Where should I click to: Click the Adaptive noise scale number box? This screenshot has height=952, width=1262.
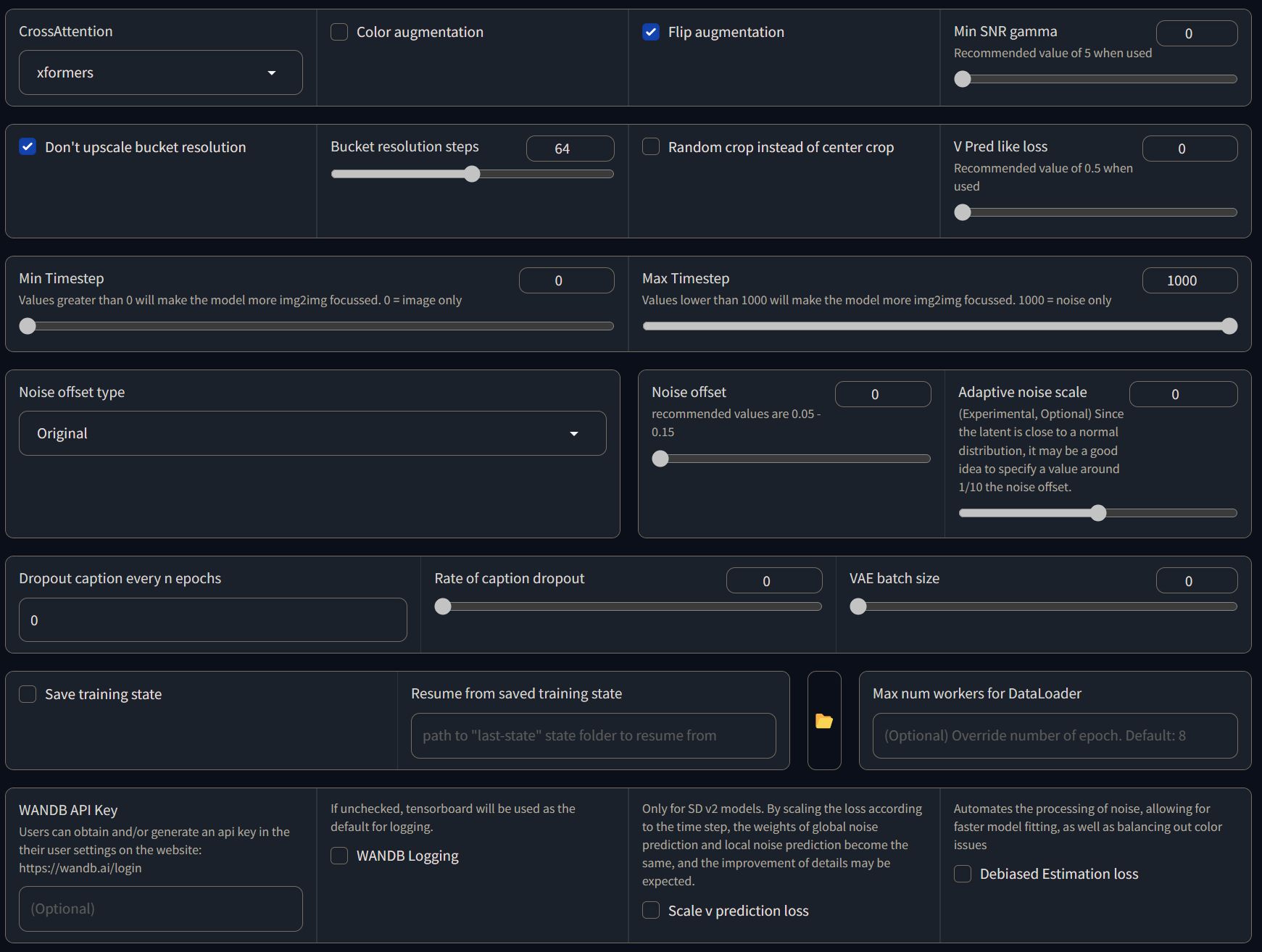pos(1183,394)
